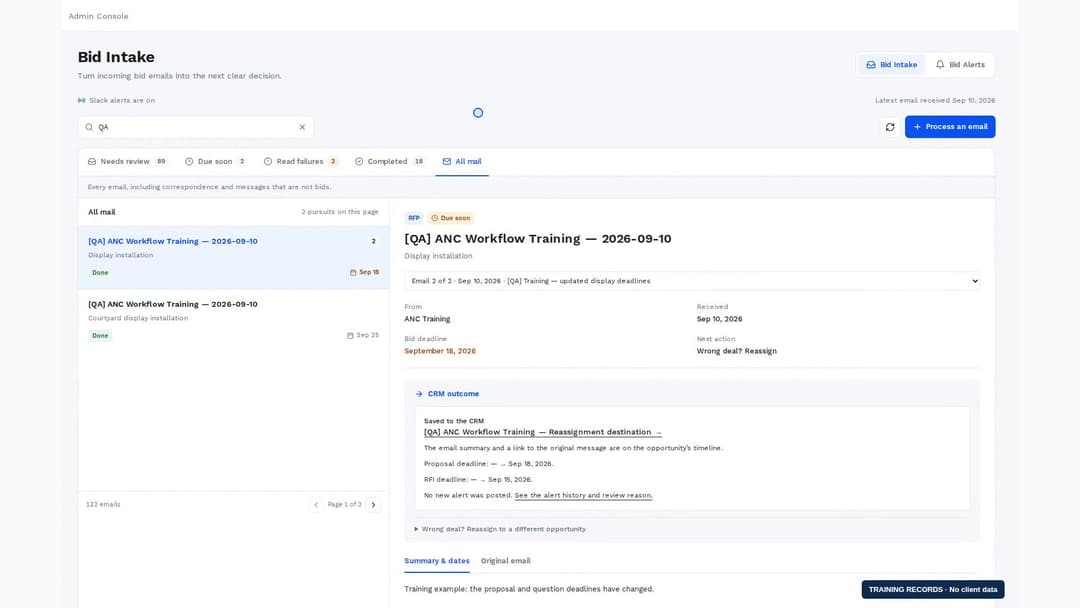Viewport: 1080px width, 608px height.
Task: Click the Admin Console label
Action: click(98, 16)
